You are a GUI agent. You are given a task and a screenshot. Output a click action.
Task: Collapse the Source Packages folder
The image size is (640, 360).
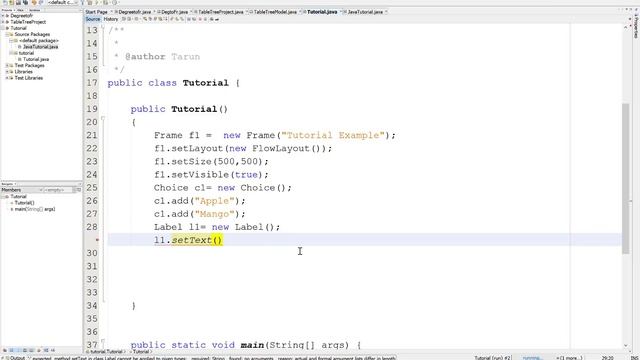7,34
